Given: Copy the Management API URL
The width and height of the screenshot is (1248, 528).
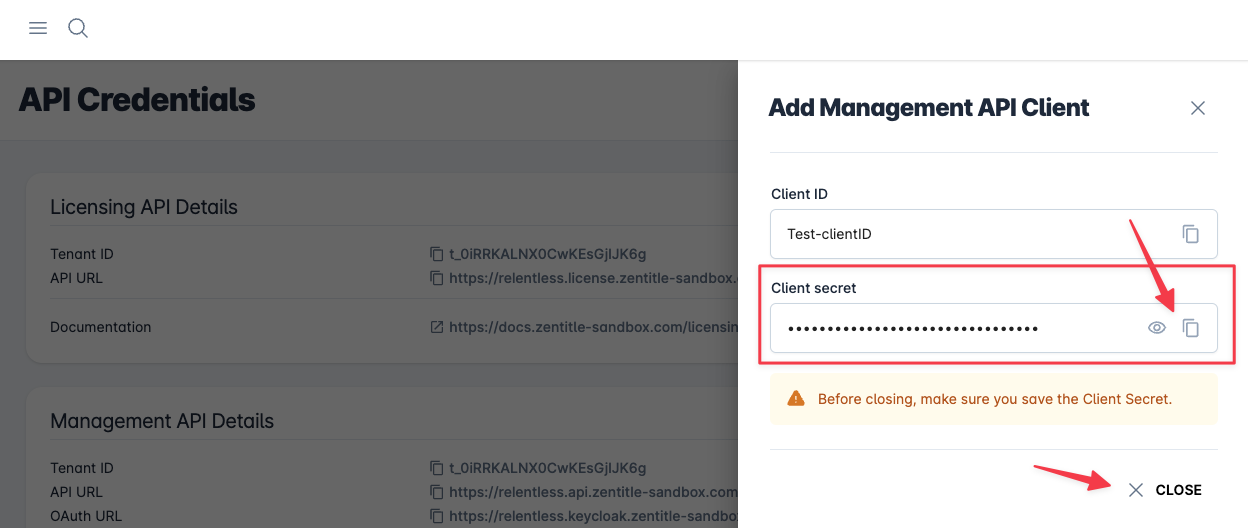Looking at the screenshot, I should (436, 492).
